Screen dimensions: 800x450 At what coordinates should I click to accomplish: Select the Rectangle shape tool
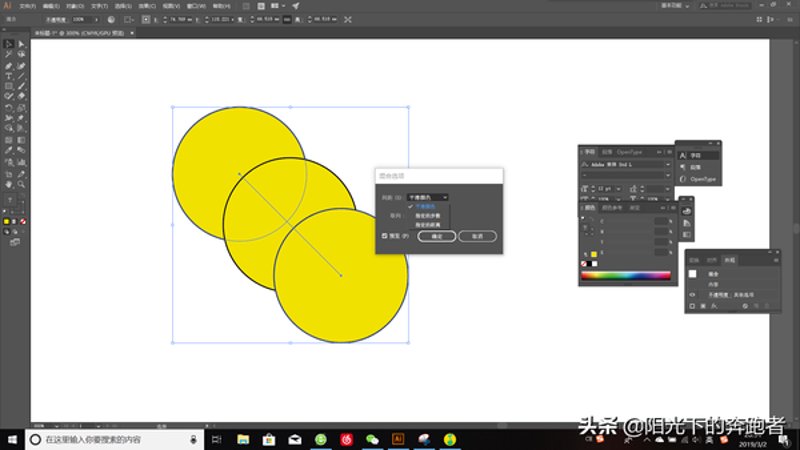coord(9,86)
